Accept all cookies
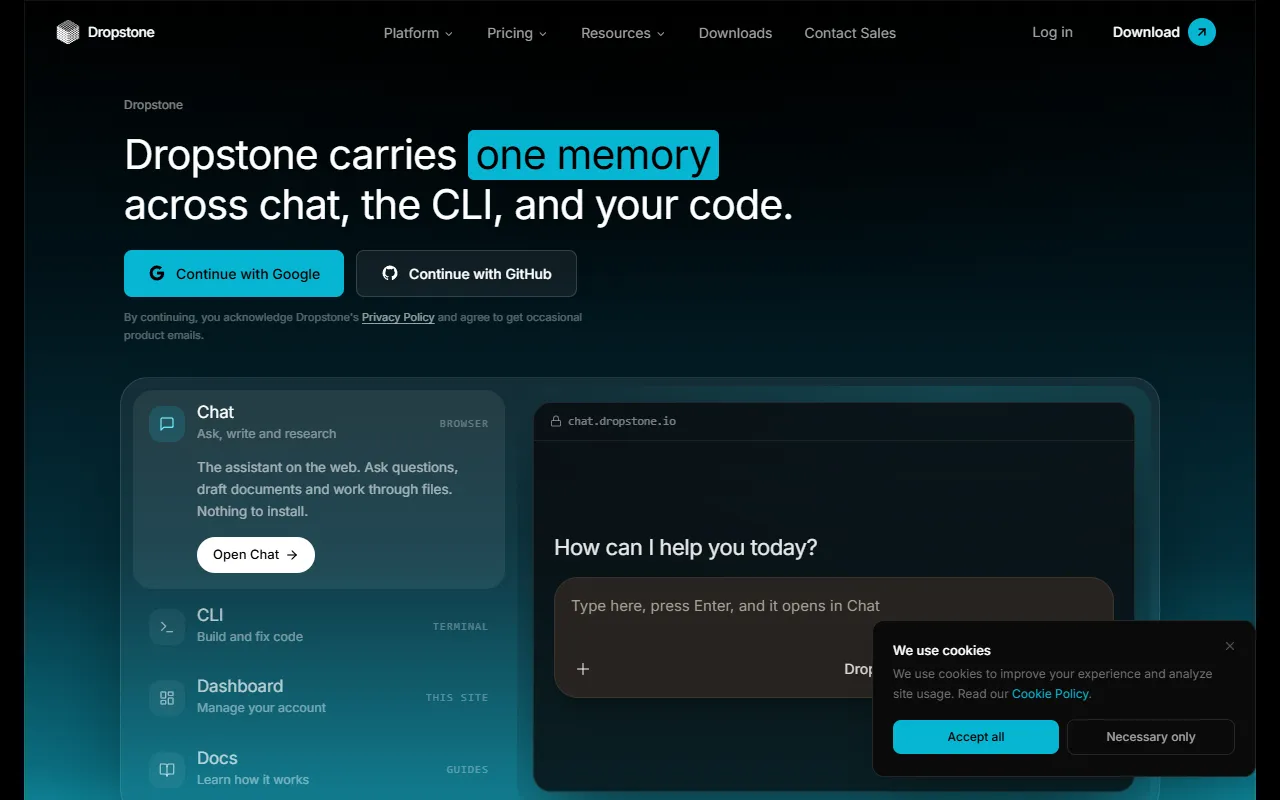1280x800 pixels. 976,737
